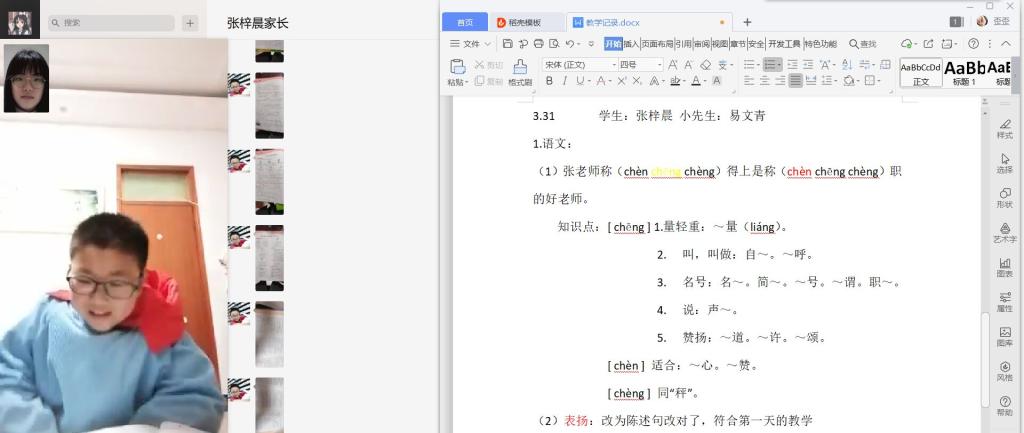Switch to the 插入 ribbon tab
1024x433 pixels.
(631, 44)
